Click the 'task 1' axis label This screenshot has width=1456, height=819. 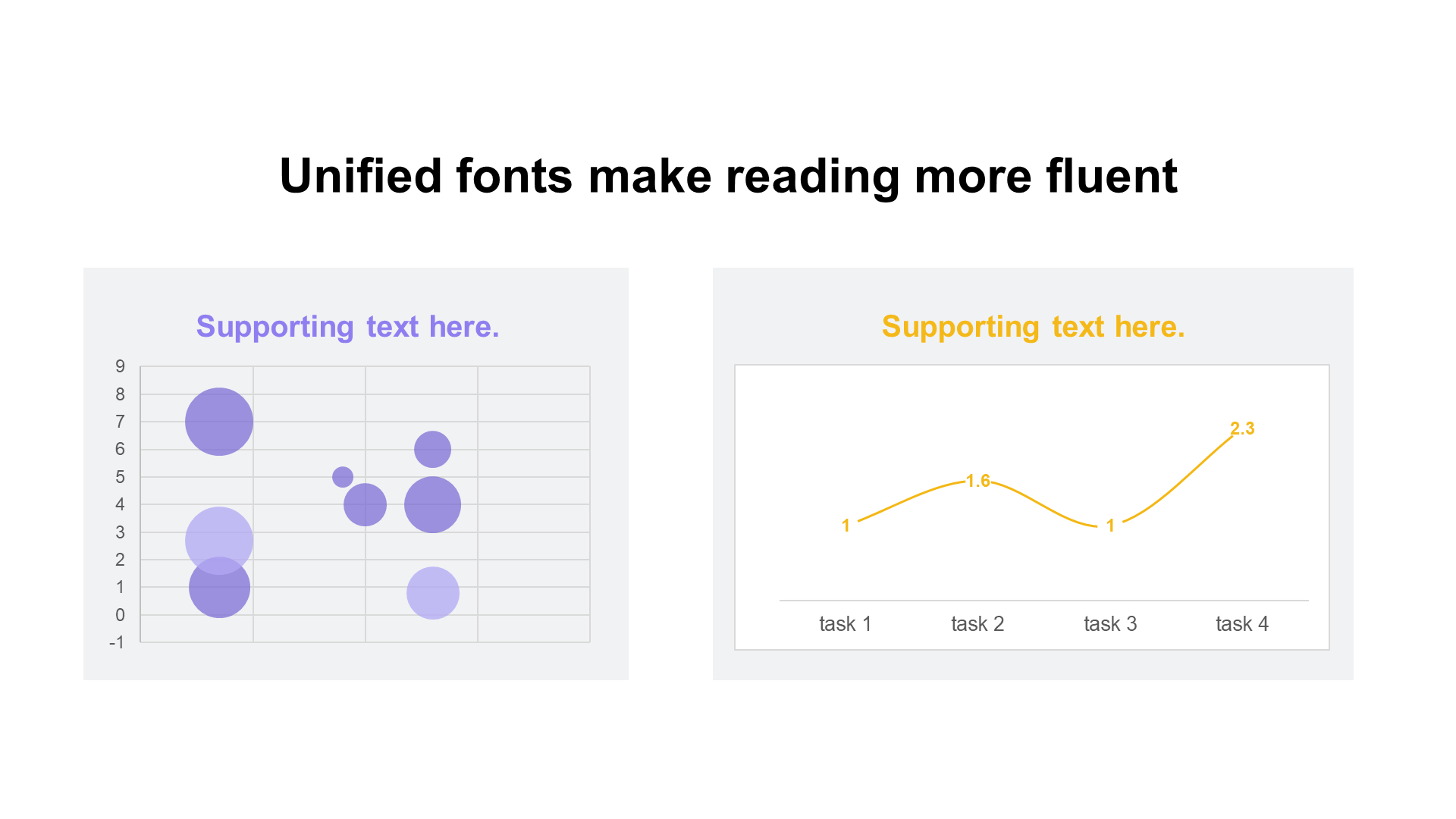(846, 624)
